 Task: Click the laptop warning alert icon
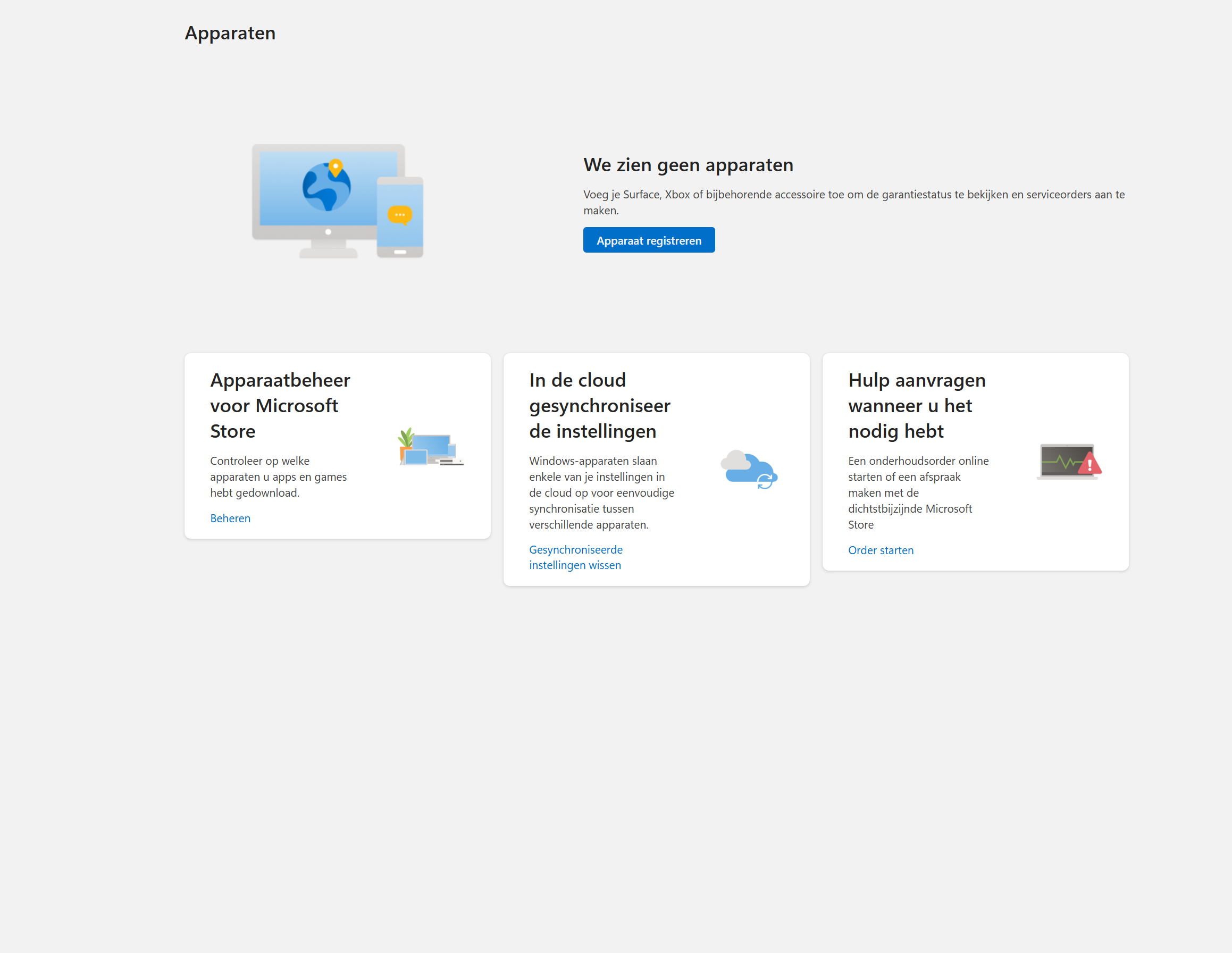(x=1069, y=462)
